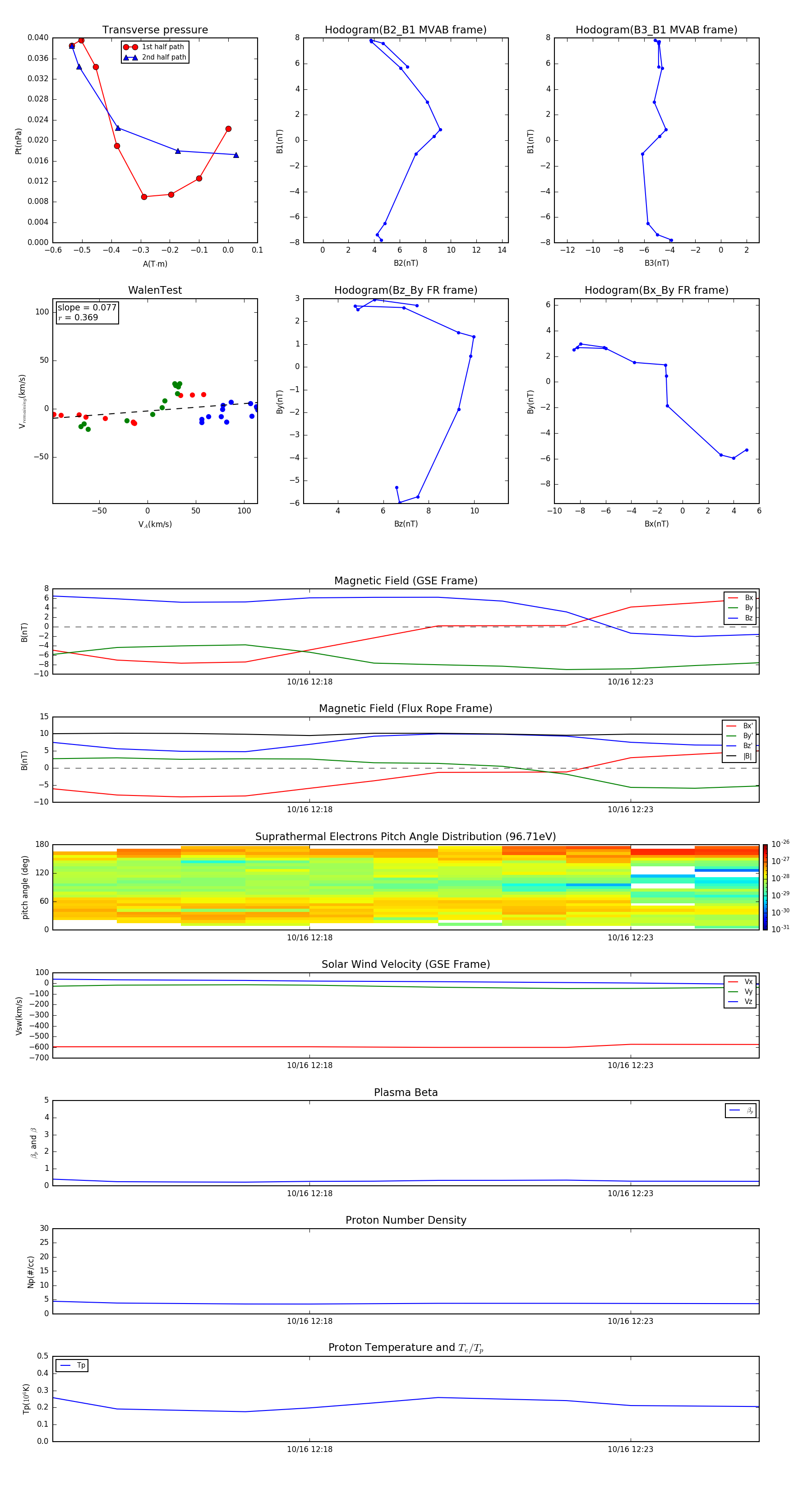Image resolution: width=812 pixels, height=1489 pixels.
Task: Select the |B| legend entry in Flux Rope panel
Action: (739, 756)
